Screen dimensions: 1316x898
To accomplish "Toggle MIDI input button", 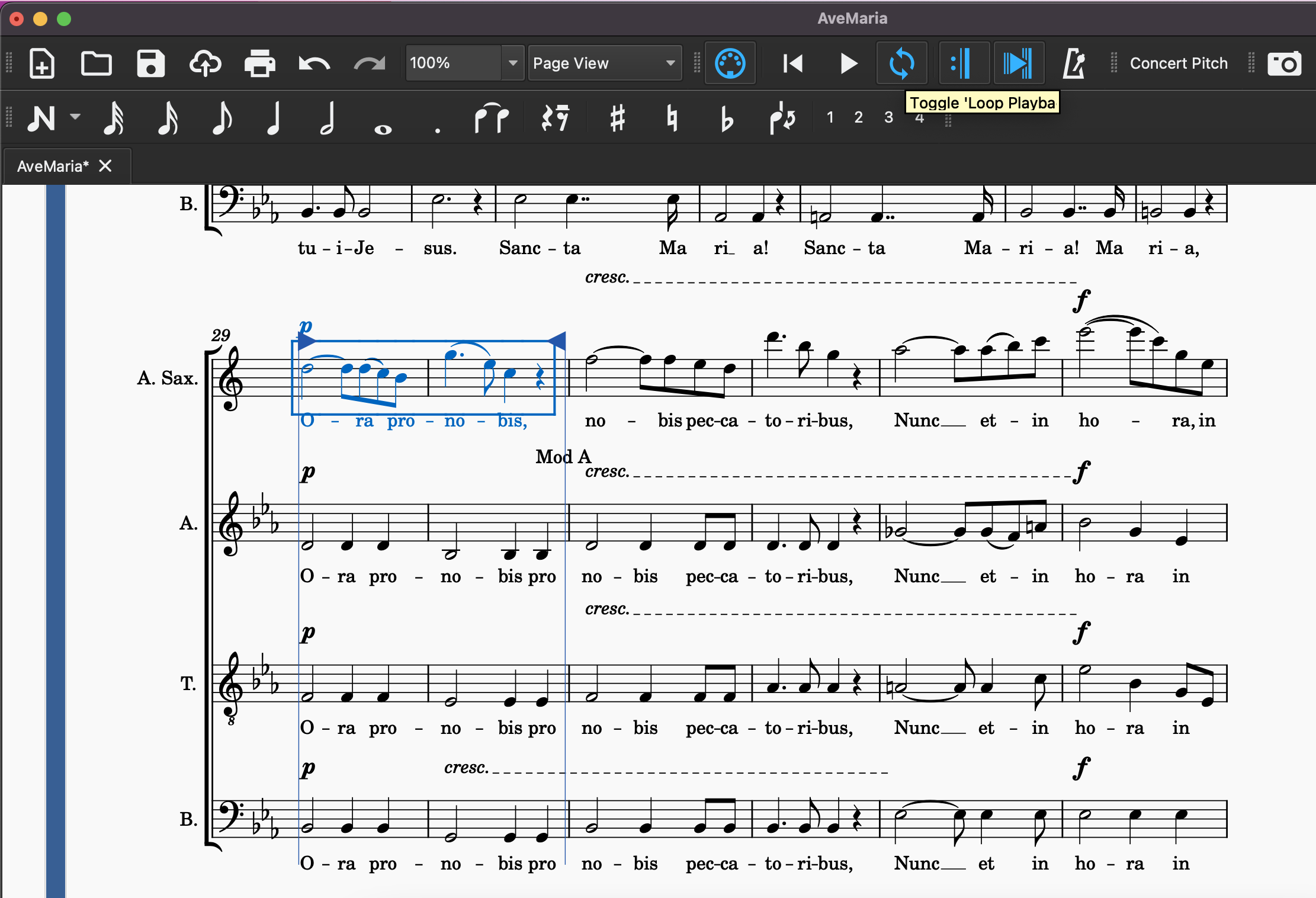I will coord(730,63).
